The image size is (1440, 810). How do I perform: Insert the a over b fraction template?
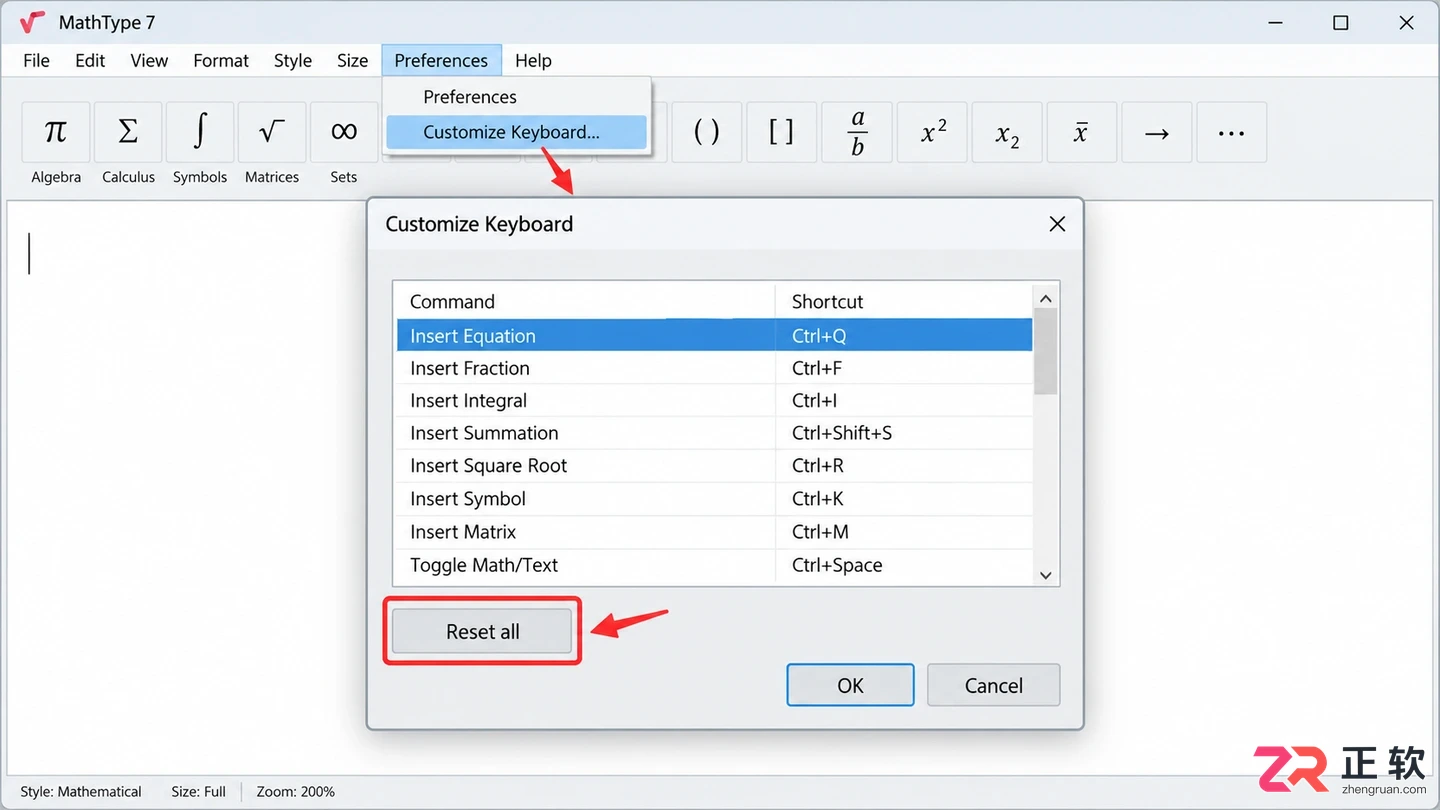[x=857, y=132]
